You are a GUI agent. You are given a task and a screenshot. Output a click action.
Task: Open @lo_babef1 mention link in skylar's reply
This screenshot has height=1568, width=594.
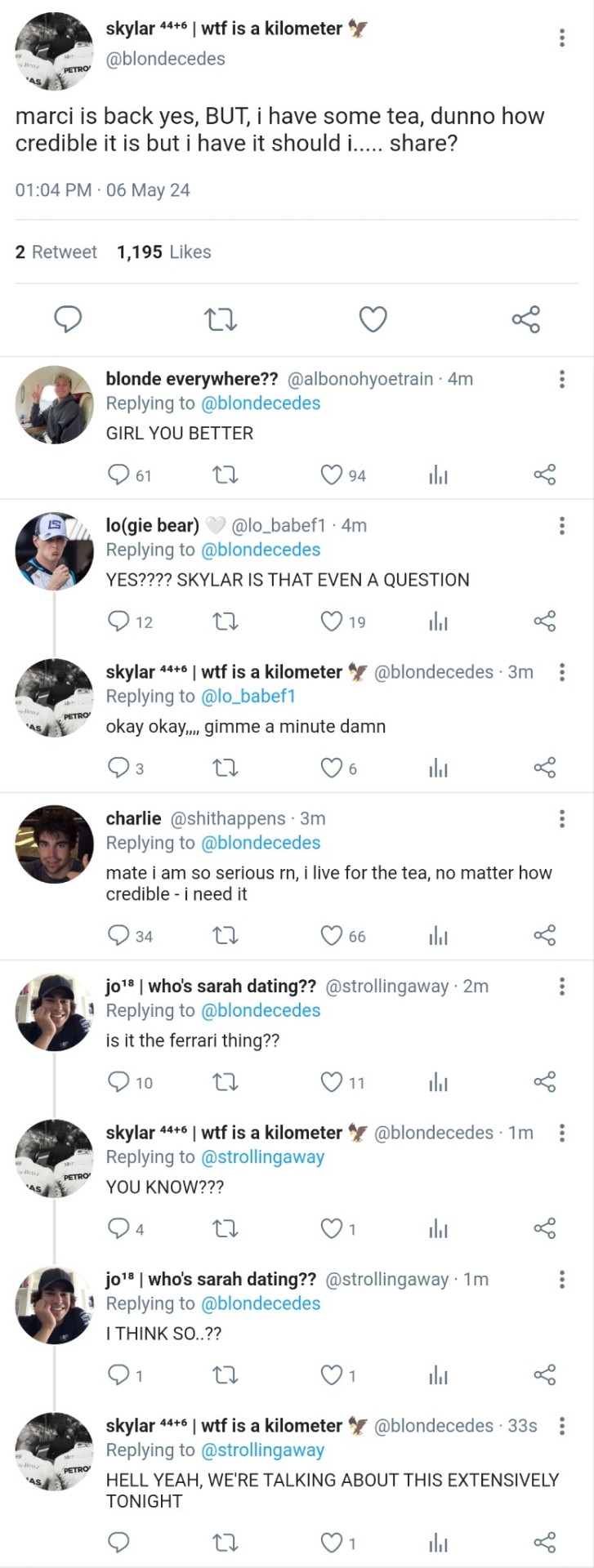(248, 697)
